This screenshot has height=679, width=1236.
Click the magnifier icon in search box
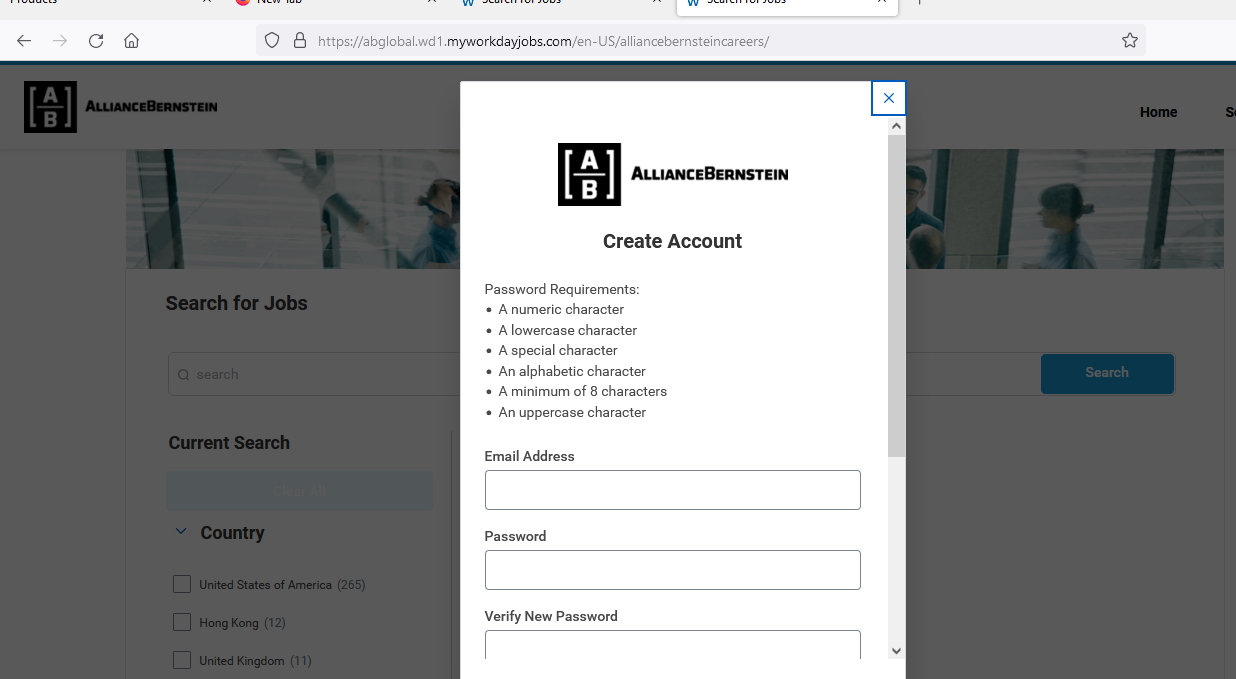click(183, 375)
